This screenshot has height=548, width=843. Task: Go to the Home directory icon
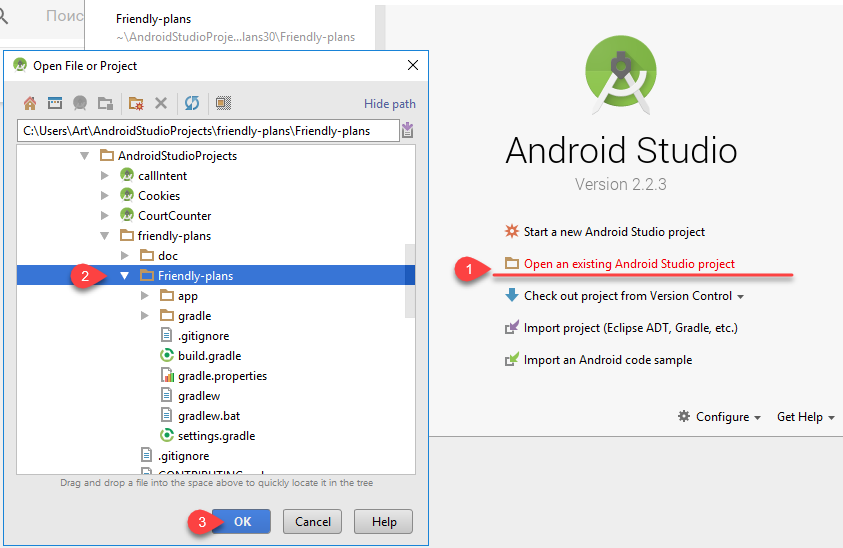(x=30, y=103)
